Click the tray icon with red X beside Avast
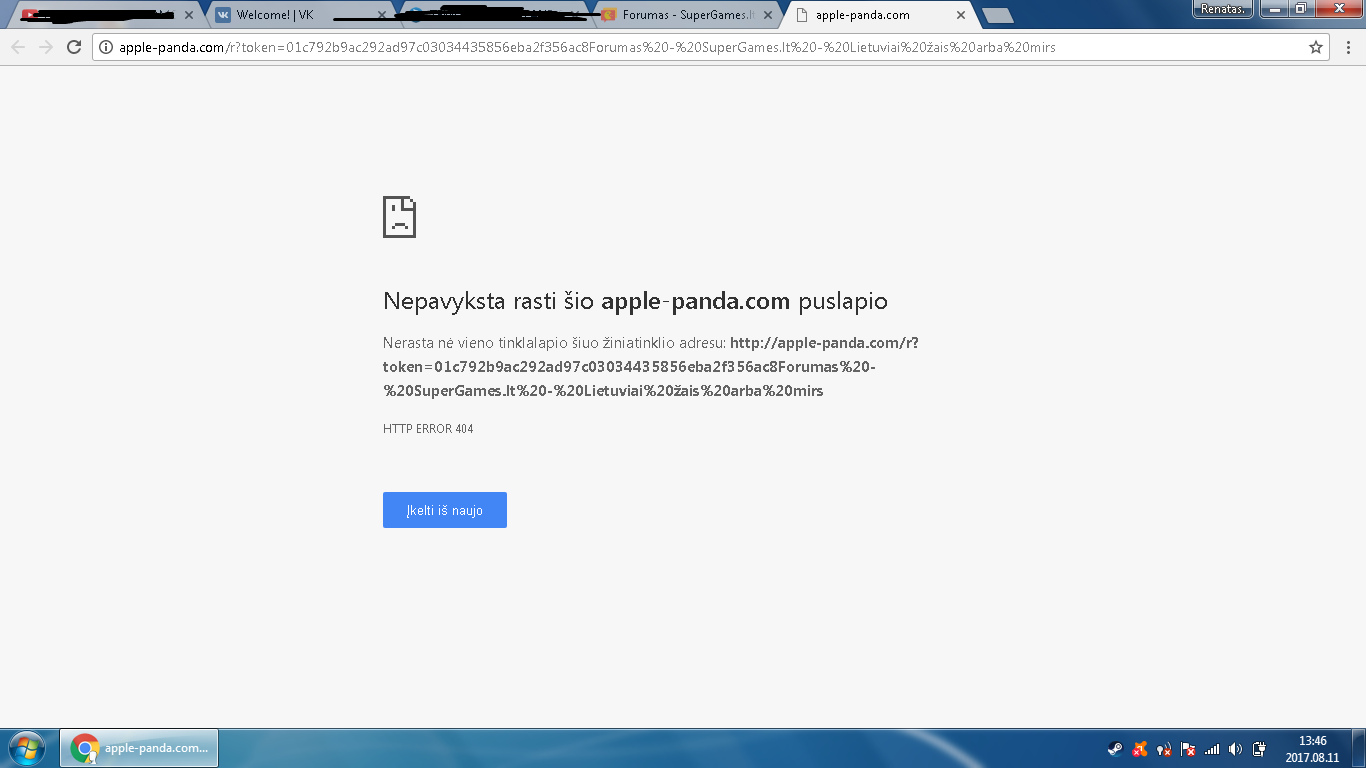Image resolution: width=1366 pixels, height=768 pixels. point(1164,748)
